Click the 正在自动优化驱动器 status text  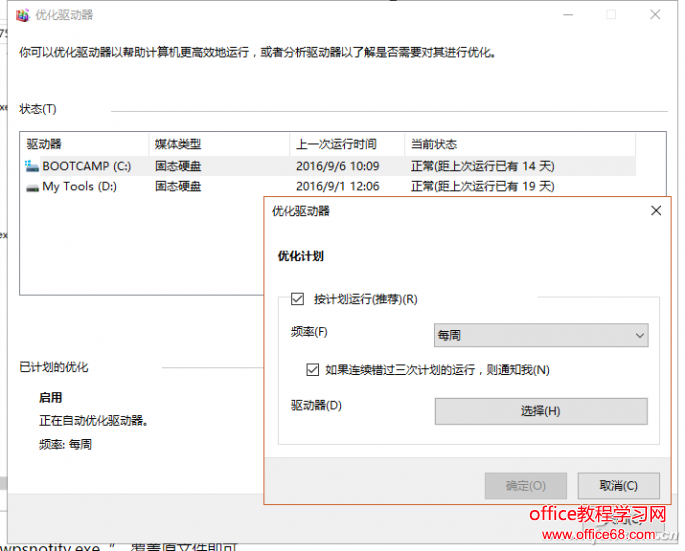93,421
